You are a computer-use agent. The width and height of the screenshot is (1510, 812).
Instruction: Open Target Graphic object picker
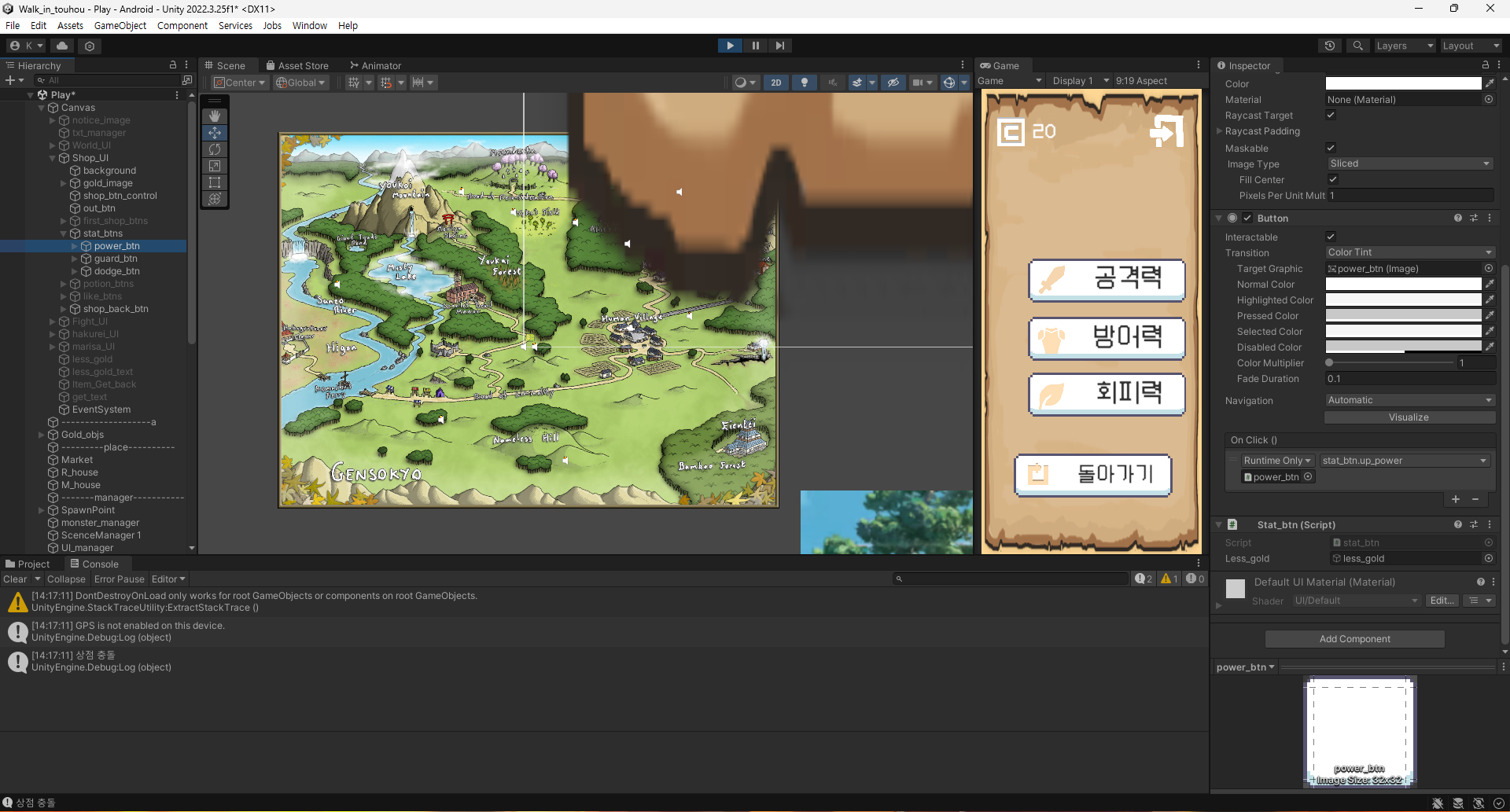click(x=1489, y=269)
